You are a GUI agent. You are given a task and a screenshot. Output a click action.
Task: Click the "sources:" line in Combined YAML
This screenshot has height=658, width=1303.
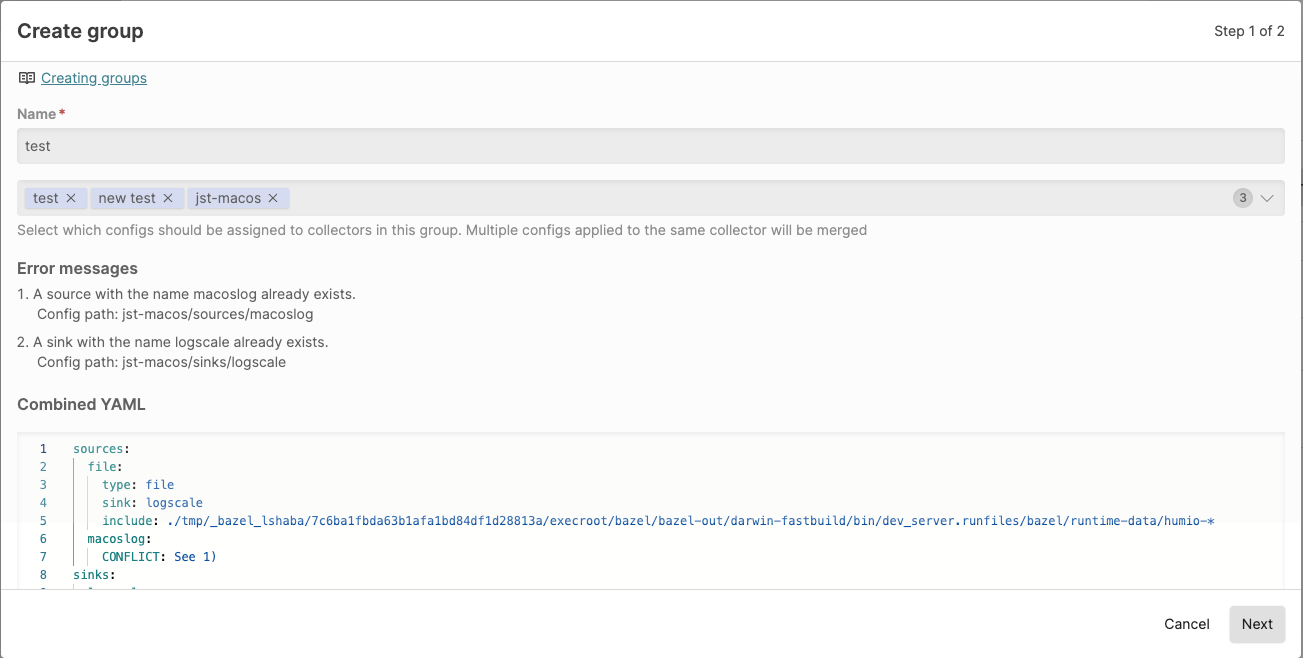click(102, 449)
